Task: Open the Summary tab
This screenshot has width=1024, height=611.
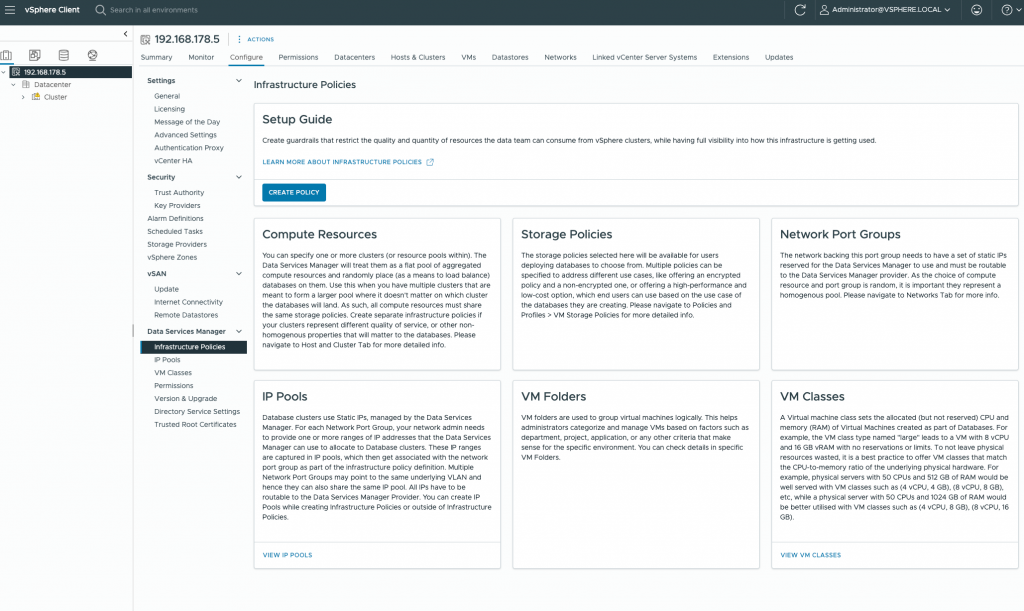Action: [156, 57]
